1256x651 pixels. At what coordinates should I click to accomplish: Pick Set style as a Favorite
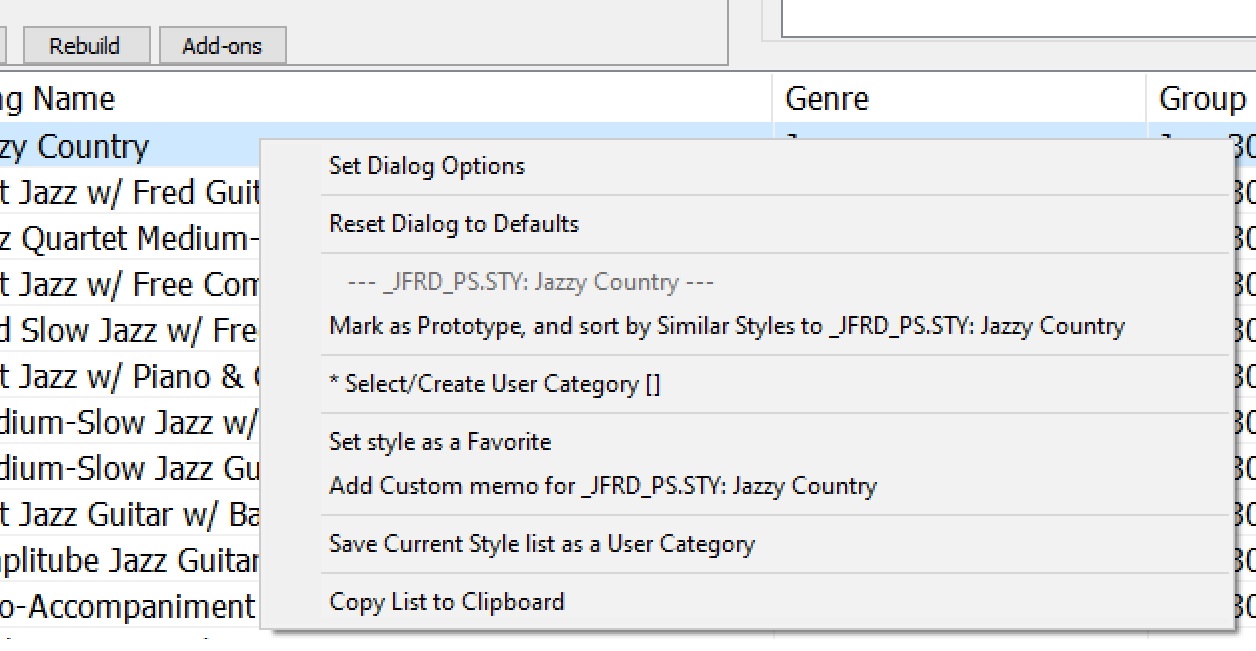(x=440, y=442)
